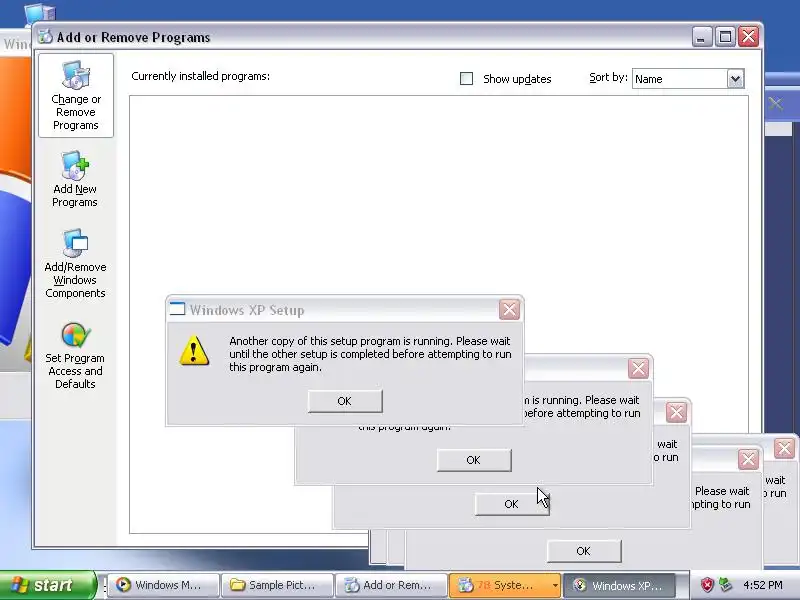This screenshot has height=600, width=800.
Task: Click the lowest OK button near taskbar
Action: pyautogui.click(x=584, y=551)
